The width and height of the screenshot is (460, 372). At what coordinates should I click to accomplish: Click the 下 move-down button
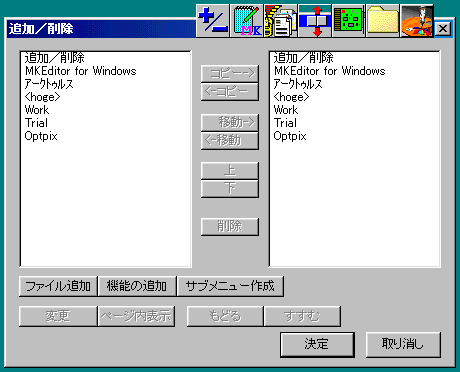(230, 189)
